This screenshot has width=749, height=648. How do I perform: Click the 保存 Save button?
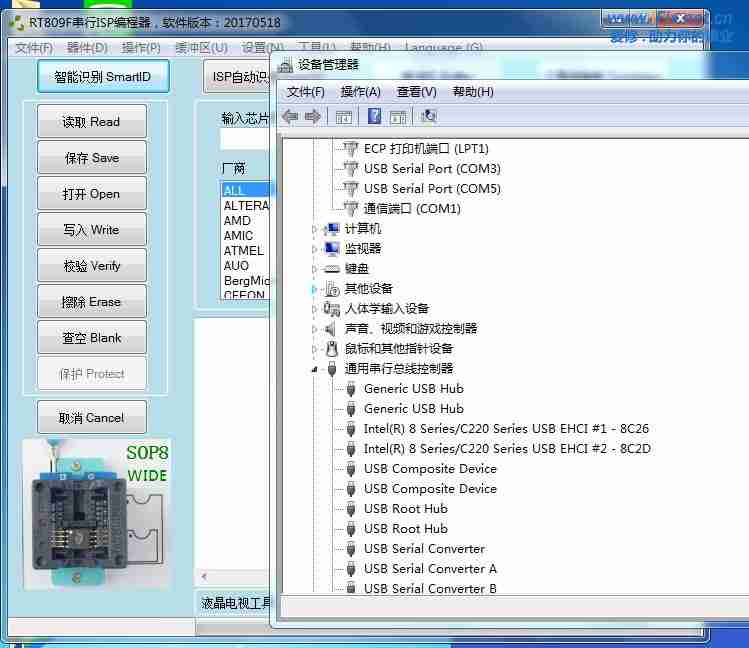click(91, 158)
